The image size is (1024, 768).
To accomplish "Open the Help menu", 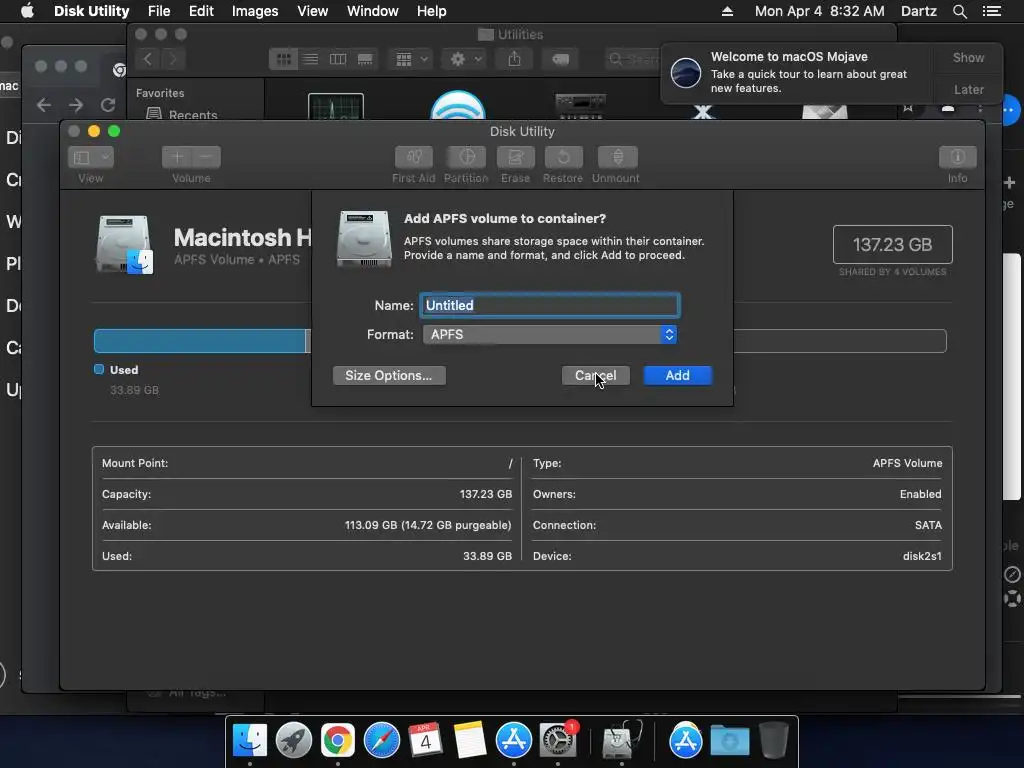I will point(432,11).
